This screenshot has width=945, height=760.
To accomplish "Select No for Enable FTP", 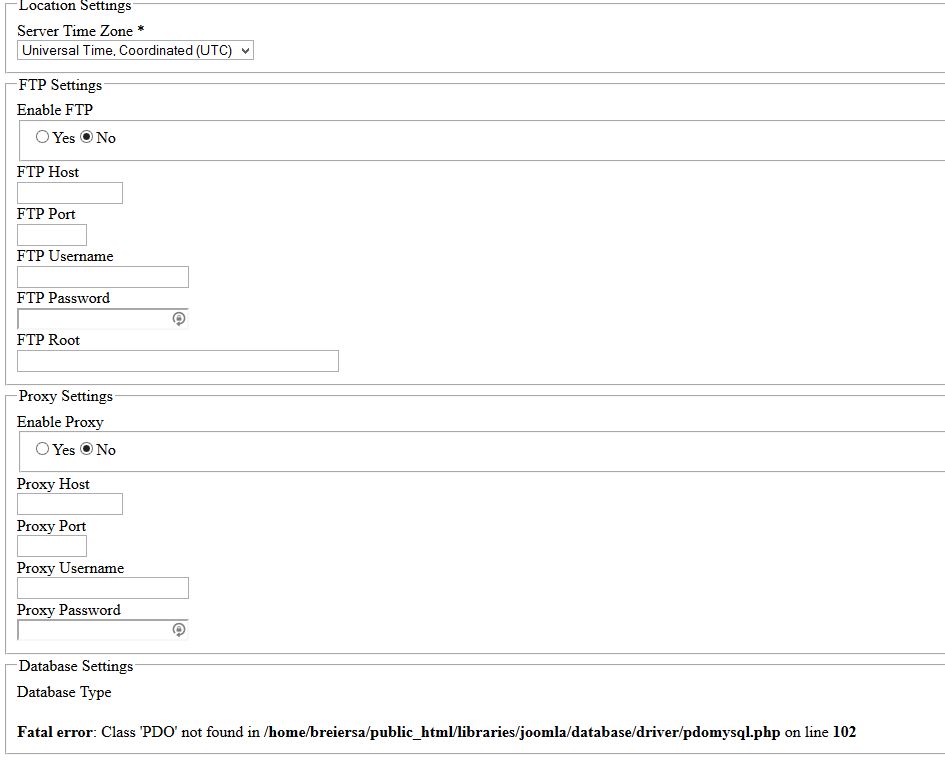I will (87, 137).
